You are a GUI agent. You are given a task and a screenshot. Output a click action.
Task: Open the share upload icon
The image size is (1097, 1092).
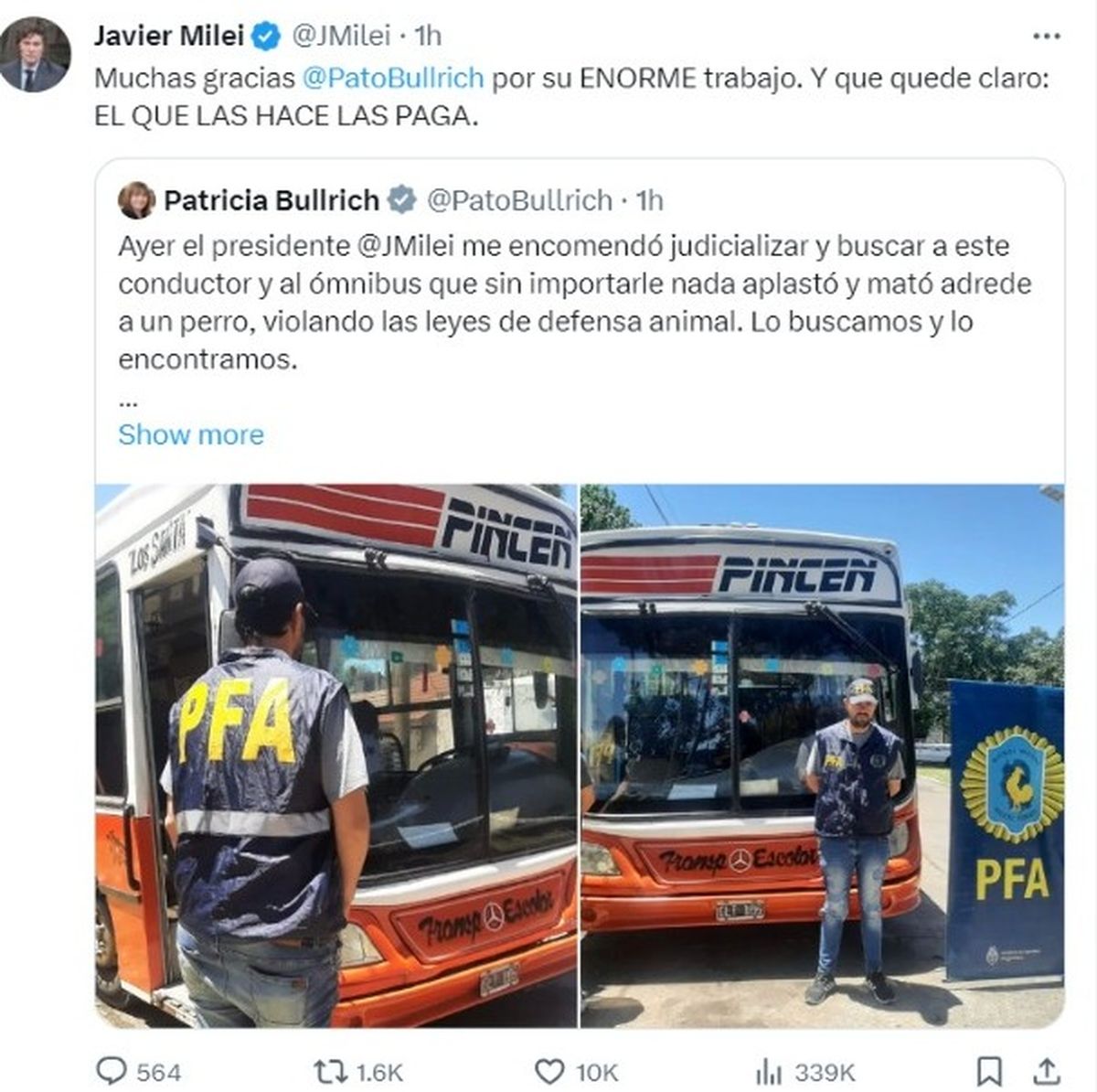[1047, 1071]
